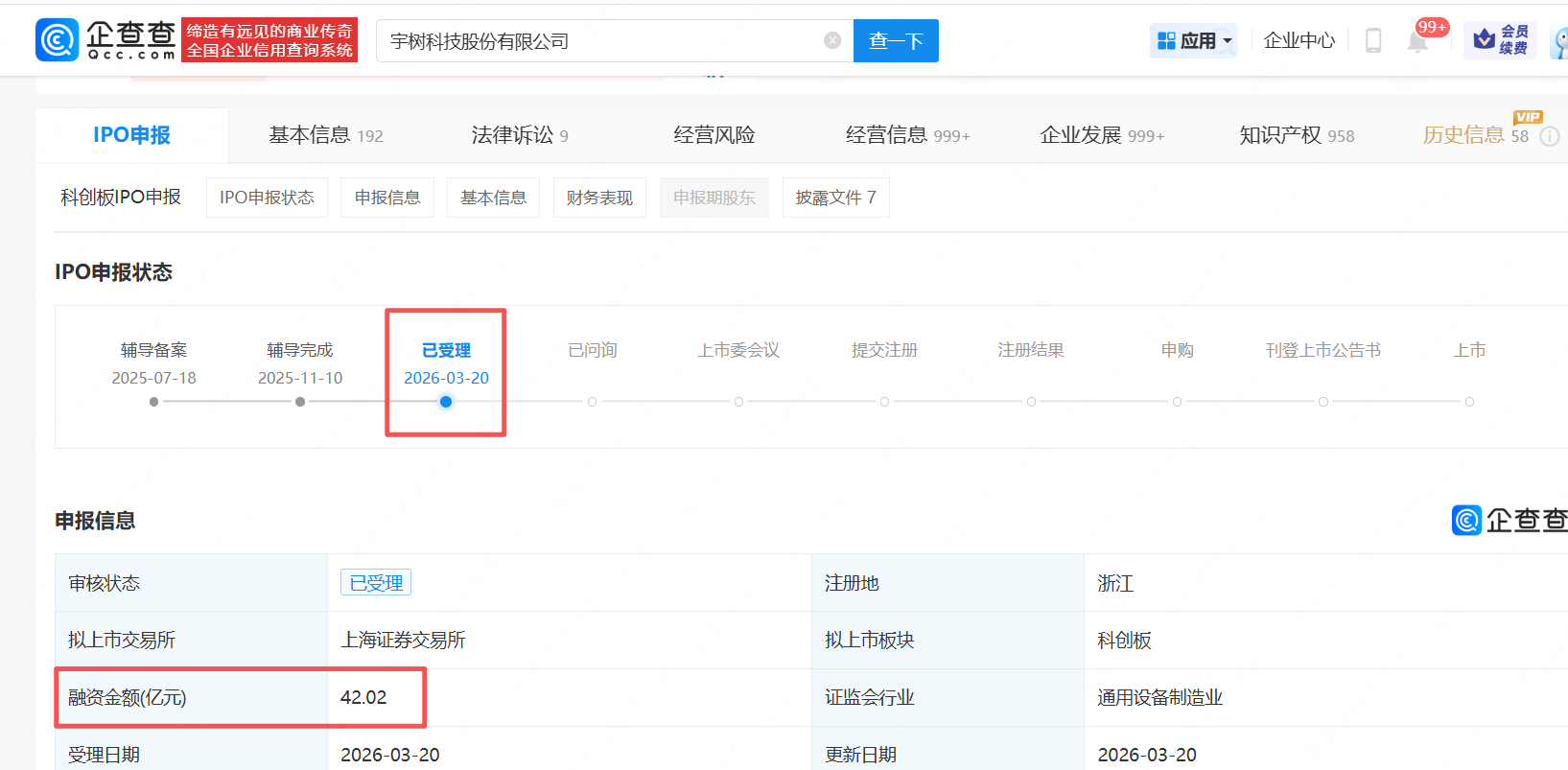Expand the 应用 dropdown menu
The height and width of the screenshot is (770, 1568).
pos(1228,40)
